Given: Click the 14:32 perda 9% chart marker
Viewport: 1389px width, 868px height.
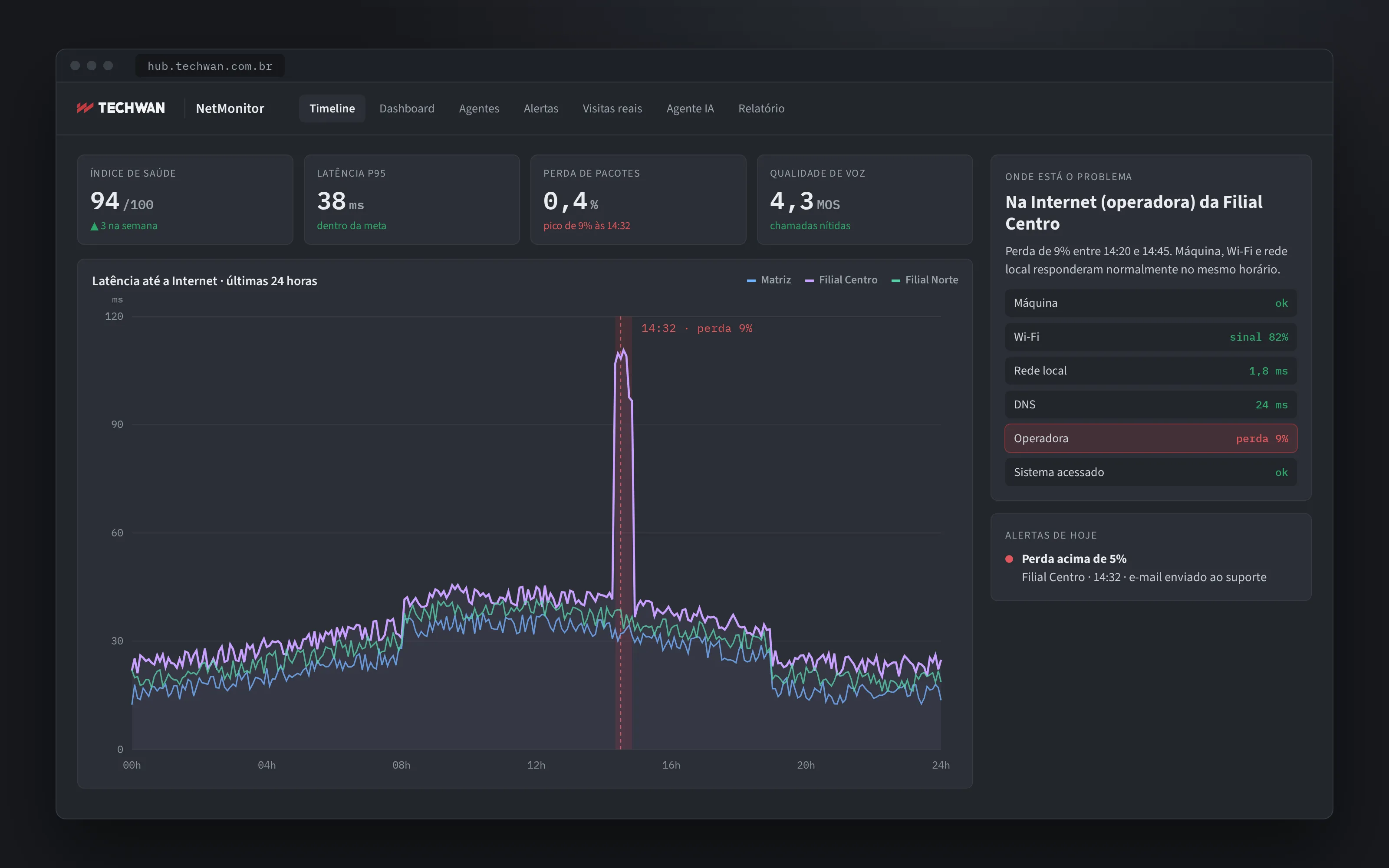Looking at the screenshot, I should tap(696, 329).
